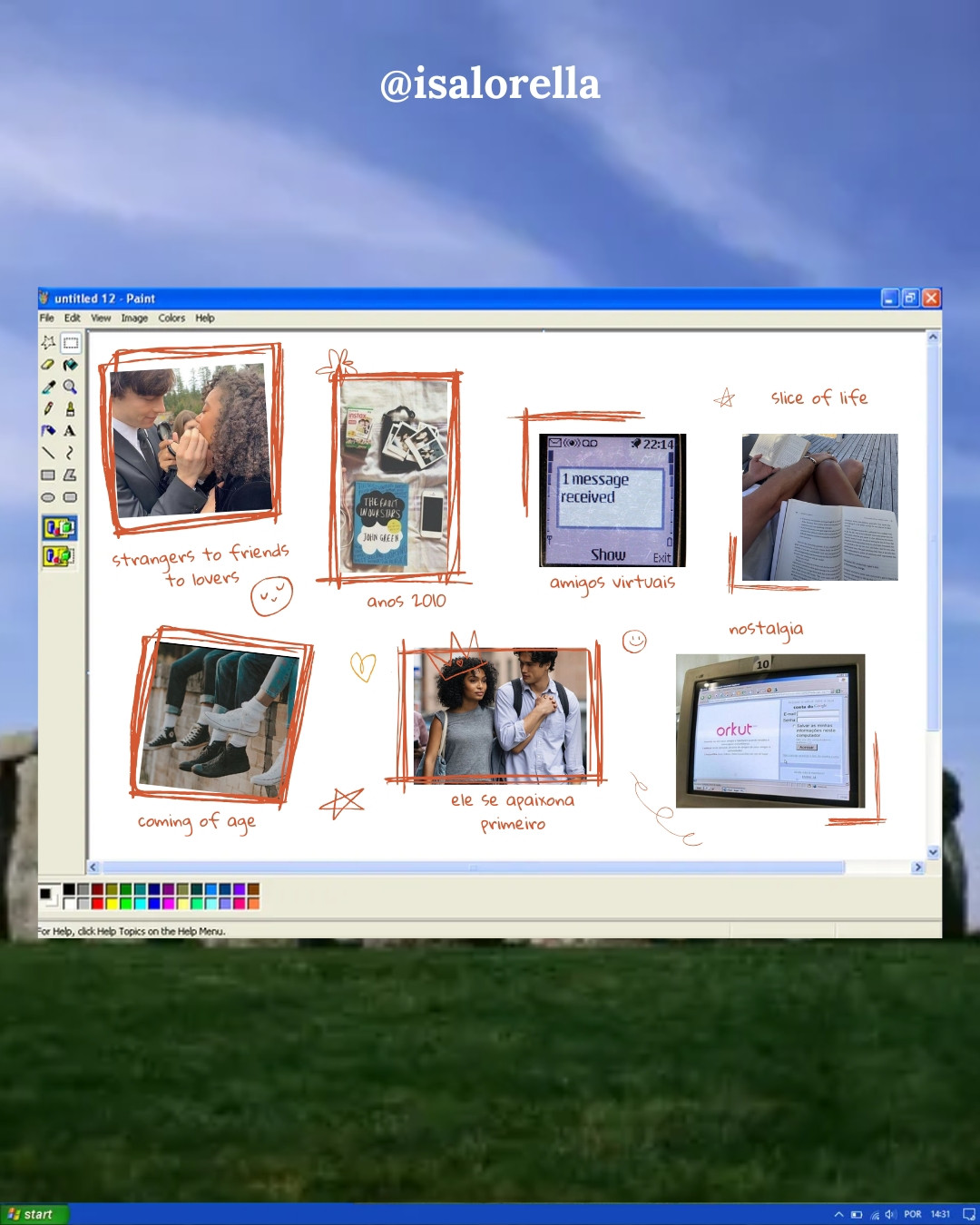Select the olive swatch next to dark red

coord(112,889)
